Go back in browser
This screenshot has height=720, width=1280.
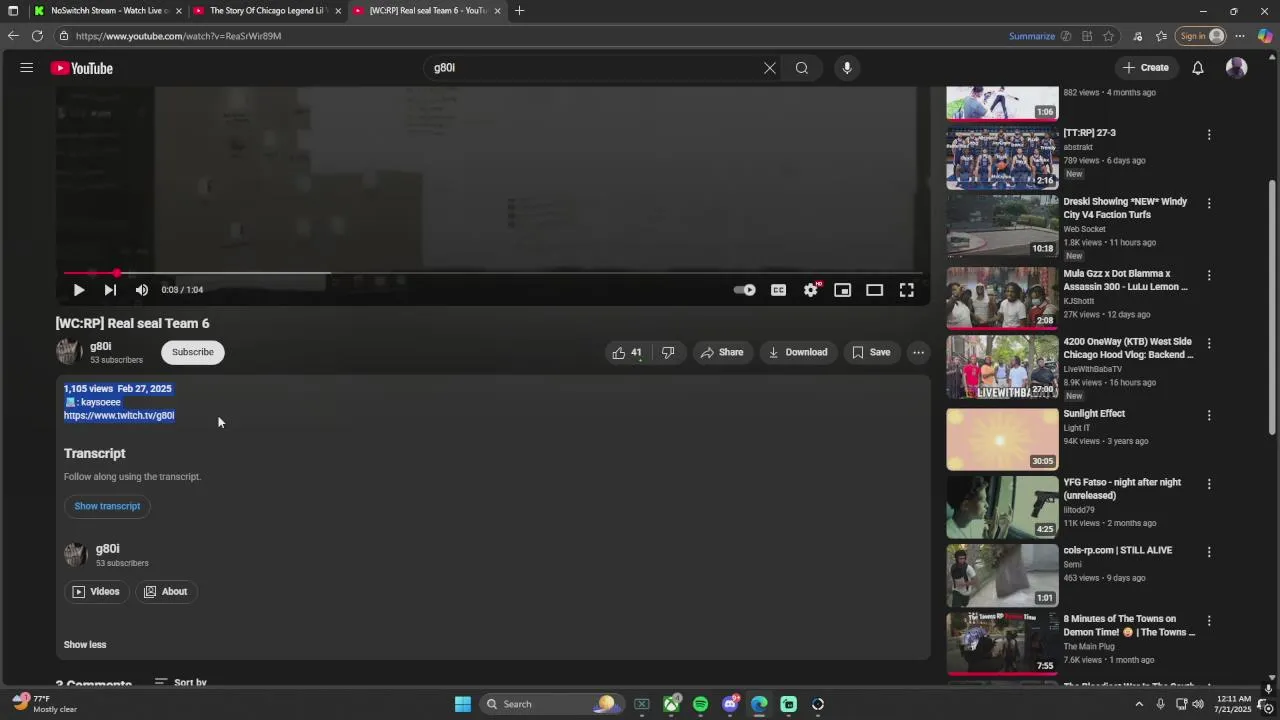pos(13,36)
